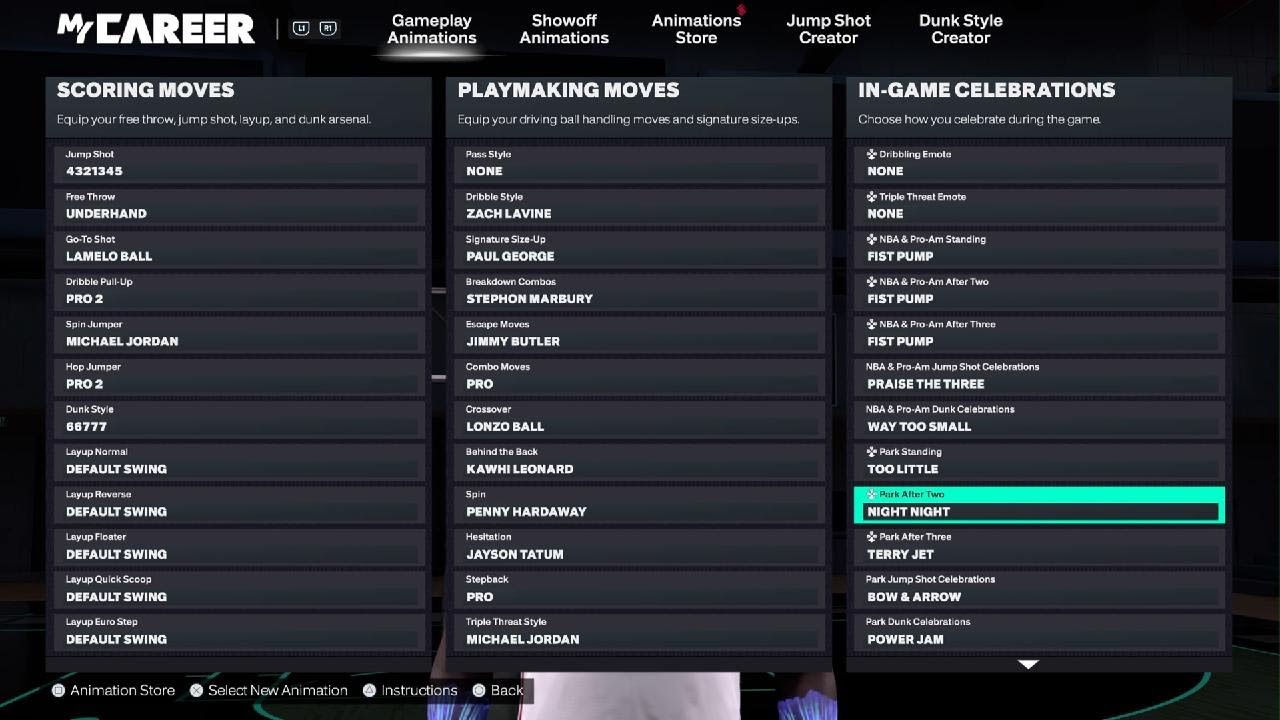Select the Hesitation Jayson Tatum slot
The height and width of the screenshot is (720, 1280).
tap(640, 547)
